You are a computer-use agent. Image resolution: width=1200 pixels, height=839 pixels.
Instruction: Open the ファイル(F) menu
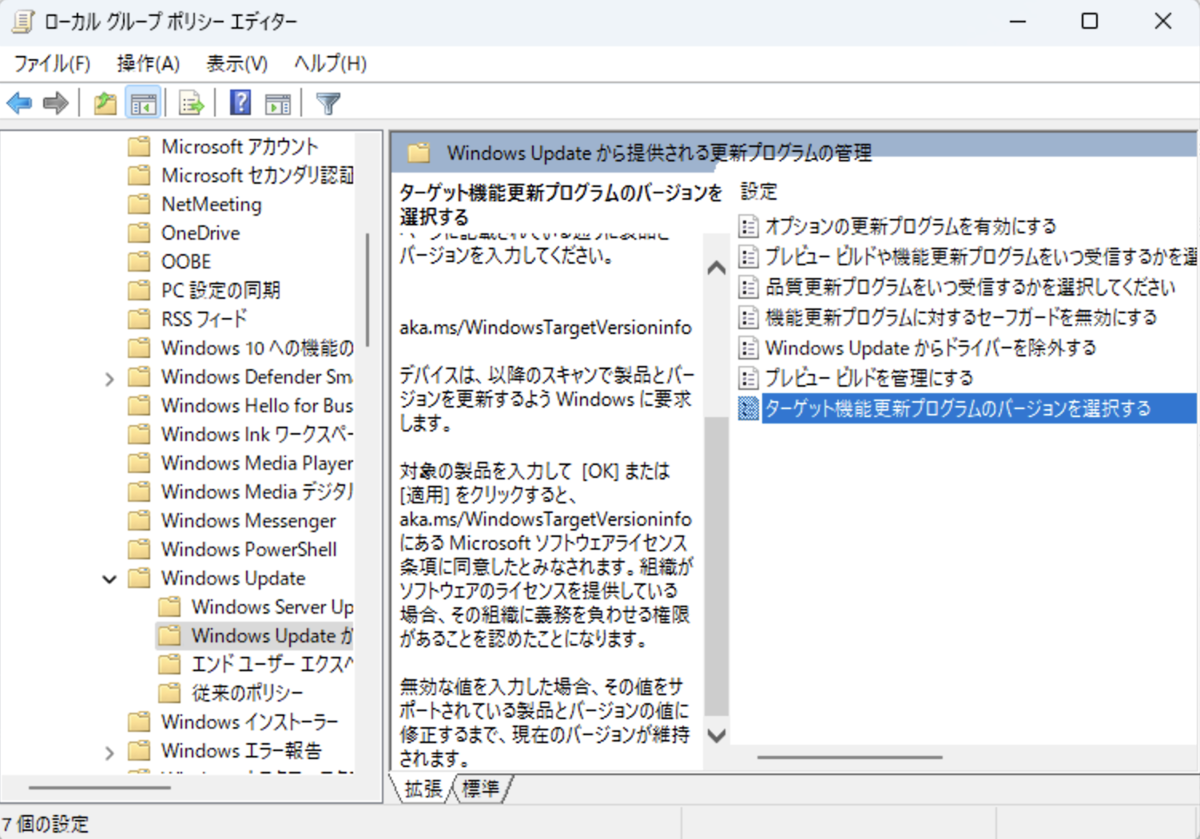52,63
